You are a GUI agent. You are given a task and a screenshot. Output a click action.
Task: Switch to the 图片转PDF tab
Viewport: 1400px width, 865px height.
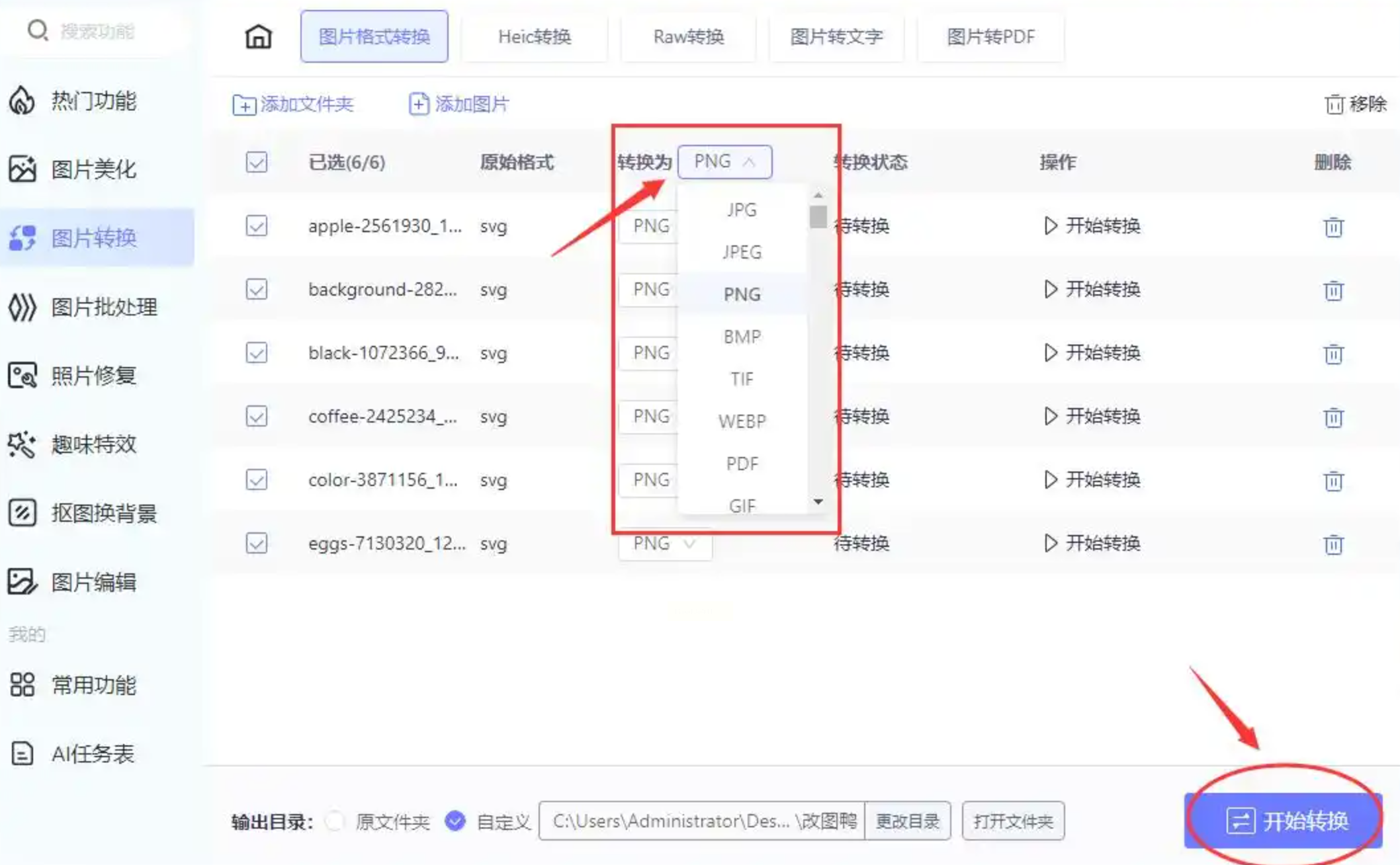990,36
